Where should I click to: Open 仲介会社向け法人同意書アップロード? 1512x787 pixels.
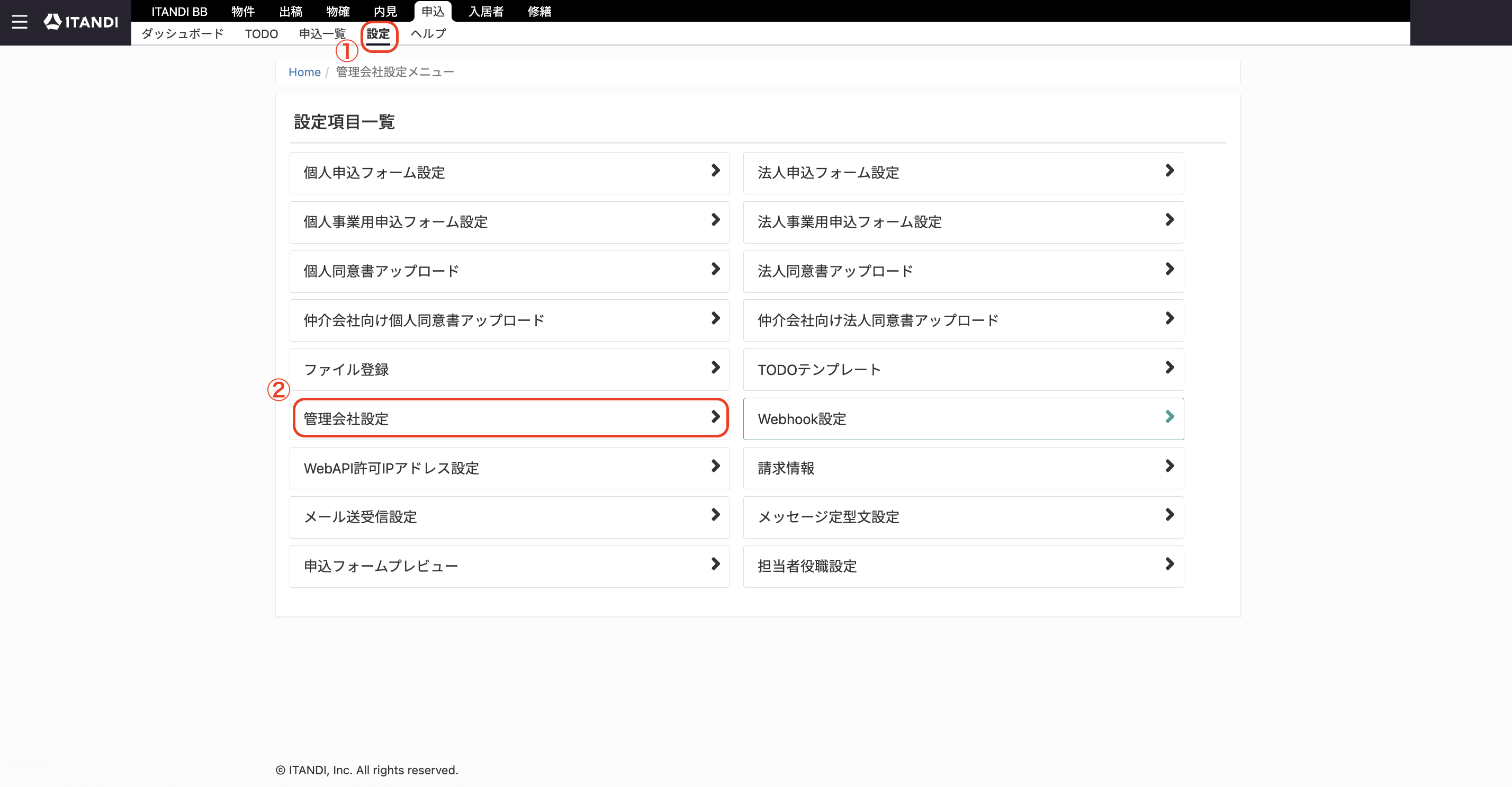(x=963, y=320)
